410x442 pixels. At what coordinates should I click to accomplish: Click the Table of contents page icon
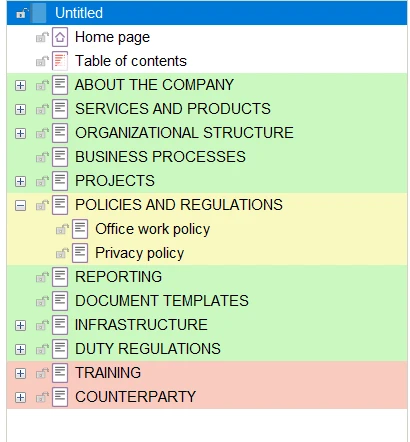pyautogui.click(x=60, y=61)
